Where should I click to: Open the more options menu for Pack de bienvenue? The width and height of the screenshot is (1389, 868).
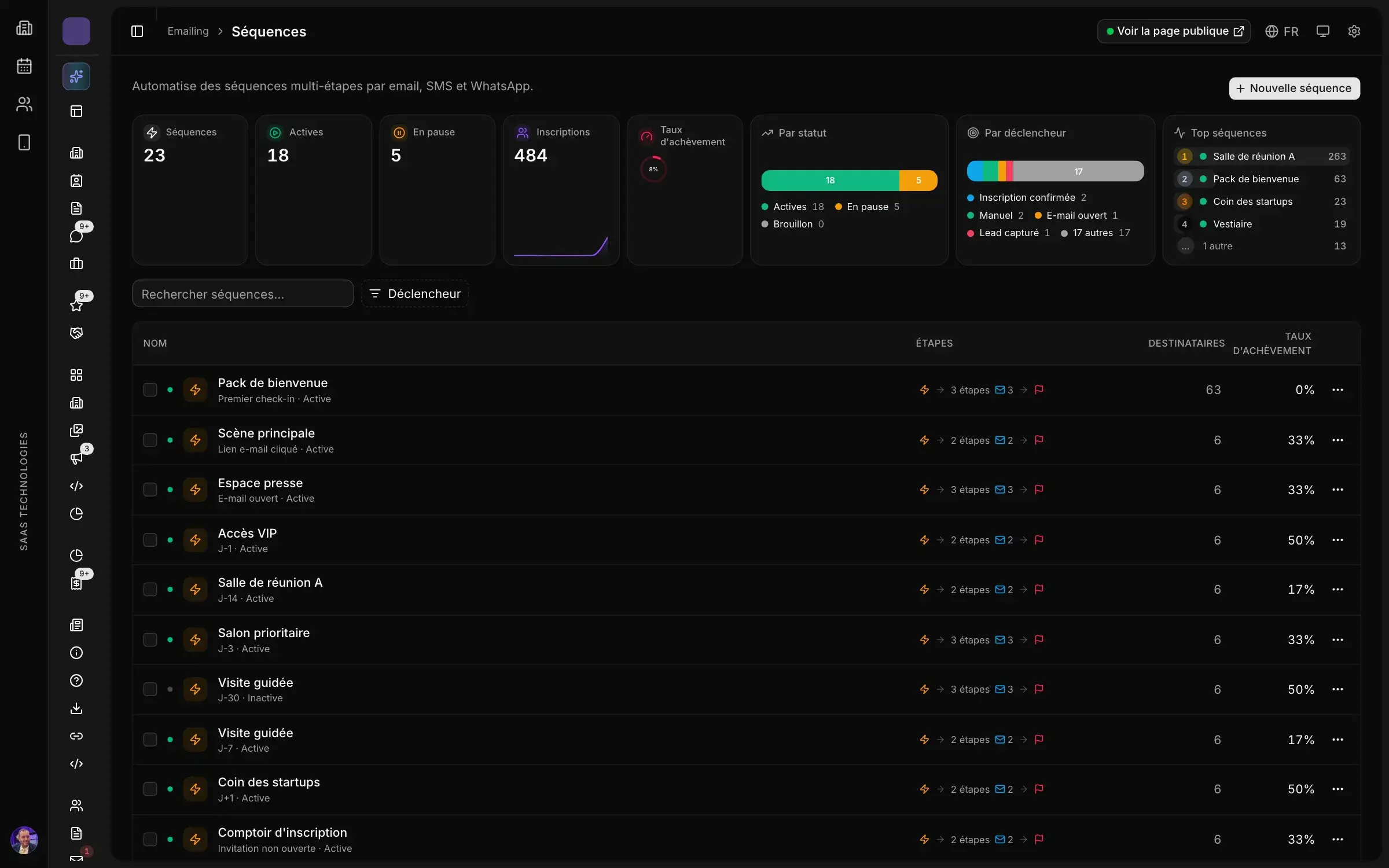click(1337, 390)
